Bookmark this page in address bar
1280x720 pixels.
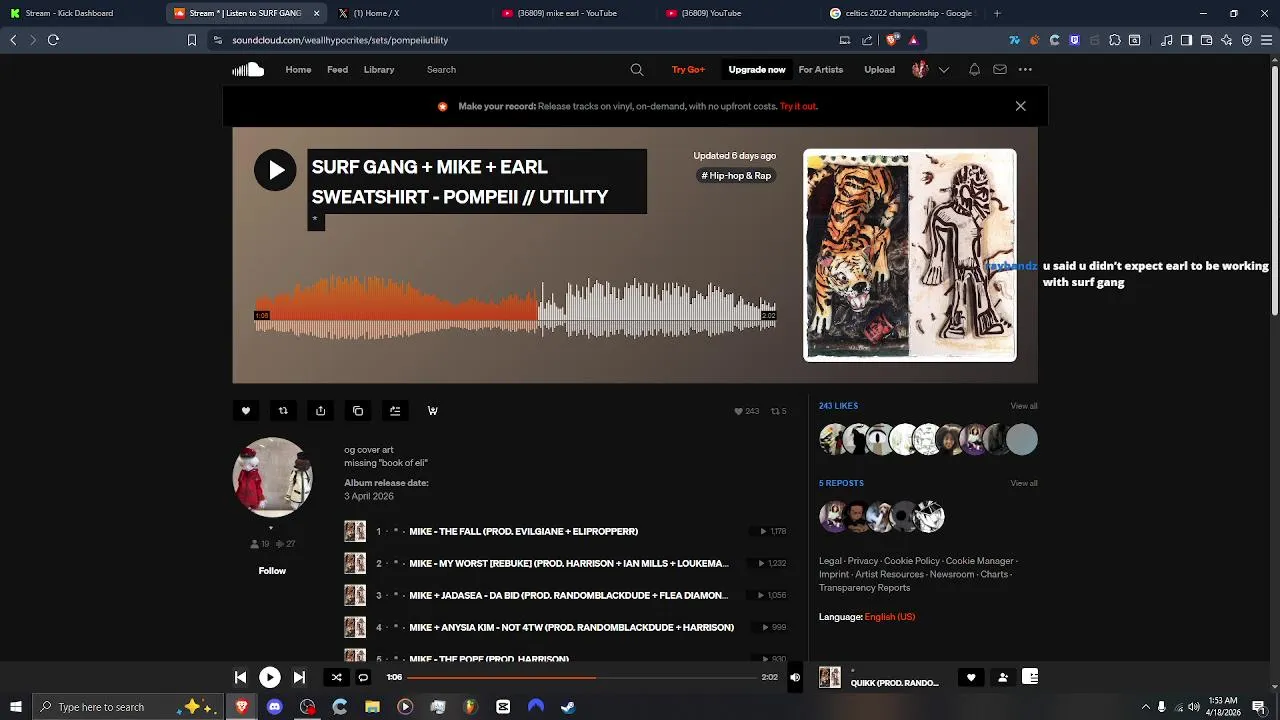[192, 40]
